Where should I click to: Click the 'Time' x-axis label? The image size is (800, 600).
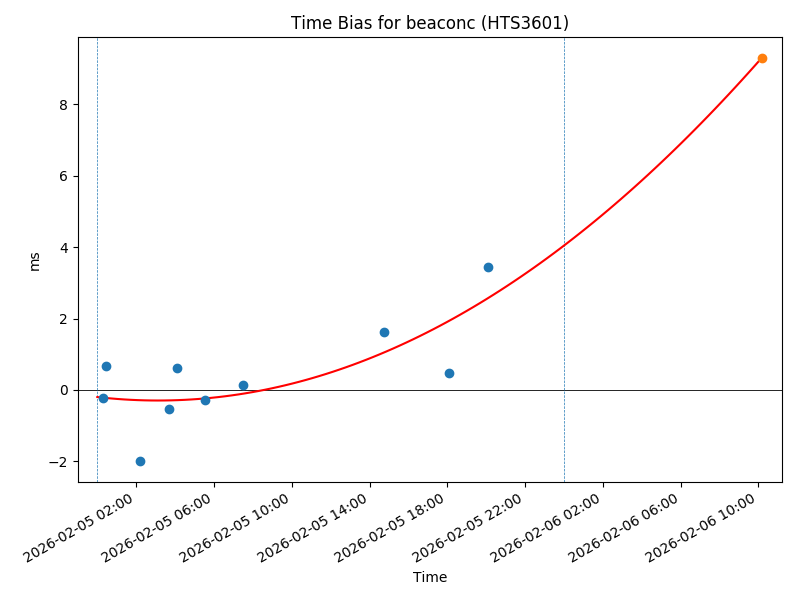pyautogui.click(x=430, y=577)
